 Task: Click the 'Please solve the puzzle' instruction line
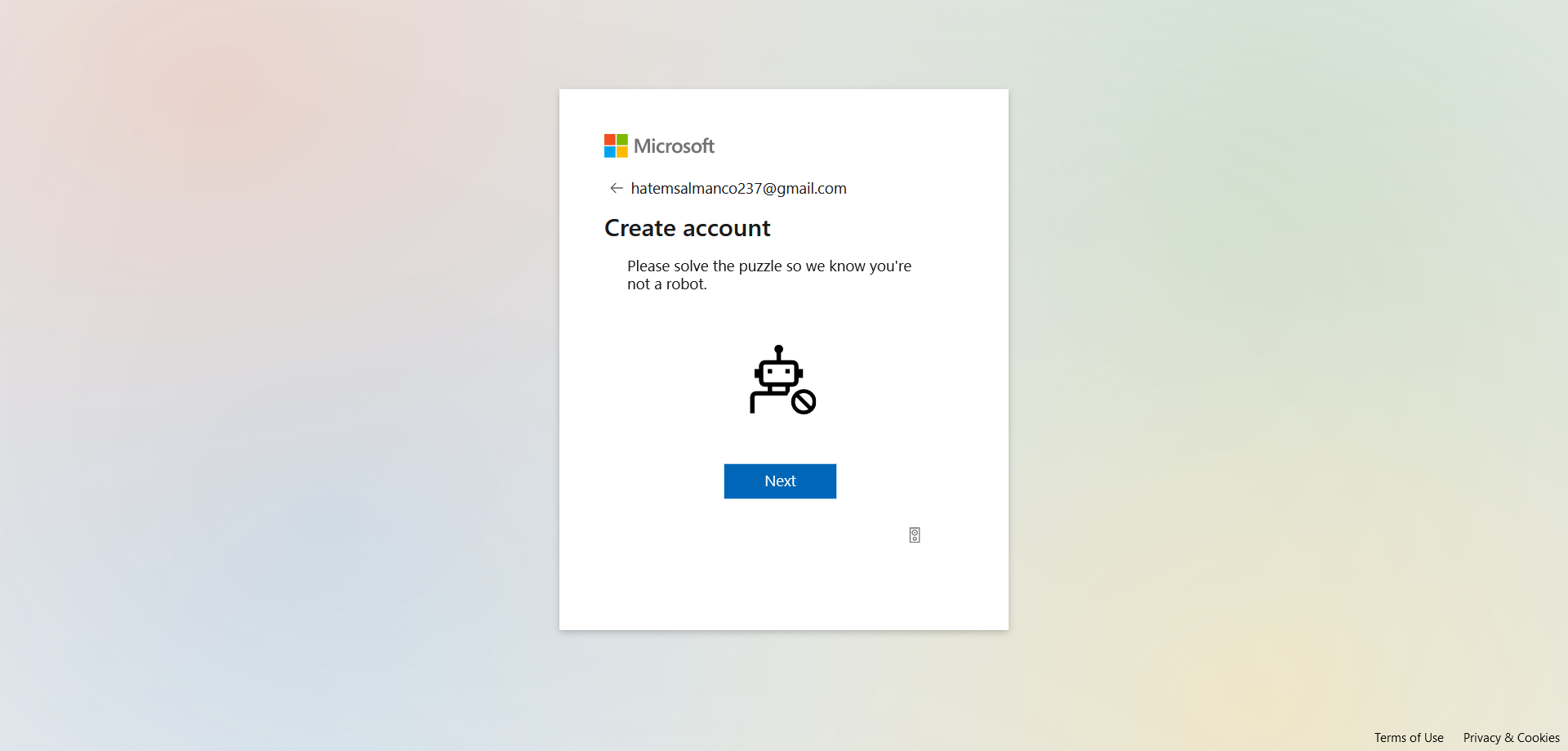768,266
